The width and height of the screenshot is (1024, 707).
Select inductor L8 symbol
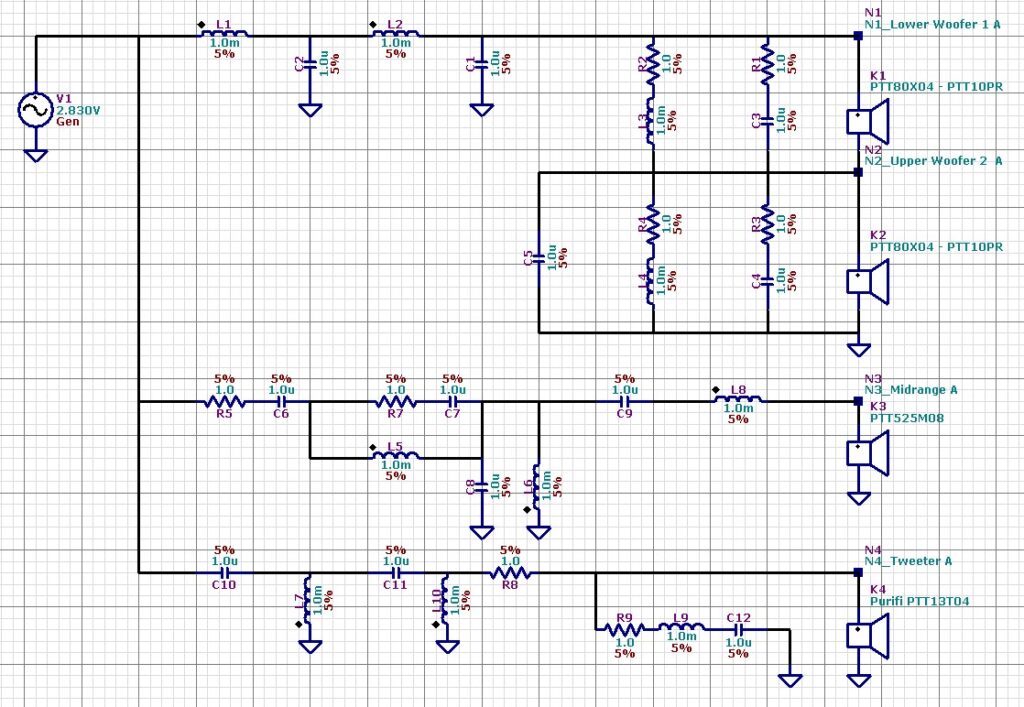pos(738,398)
